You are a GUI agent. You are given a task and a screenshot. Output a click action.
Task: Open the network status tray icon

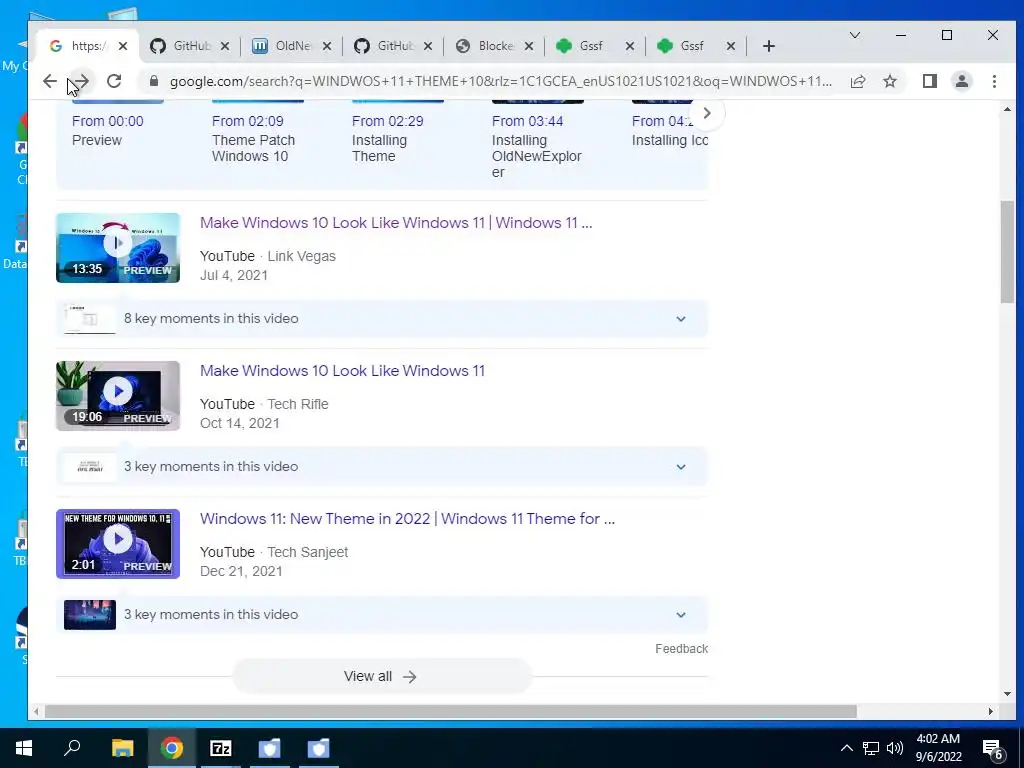click(x=871, y=748)
